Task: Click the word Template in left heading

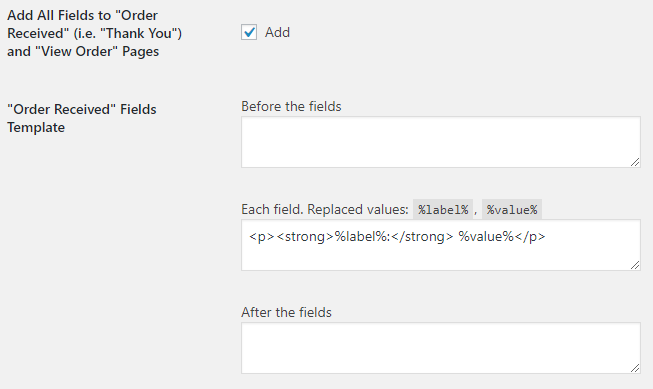Action: coord(36,127)
